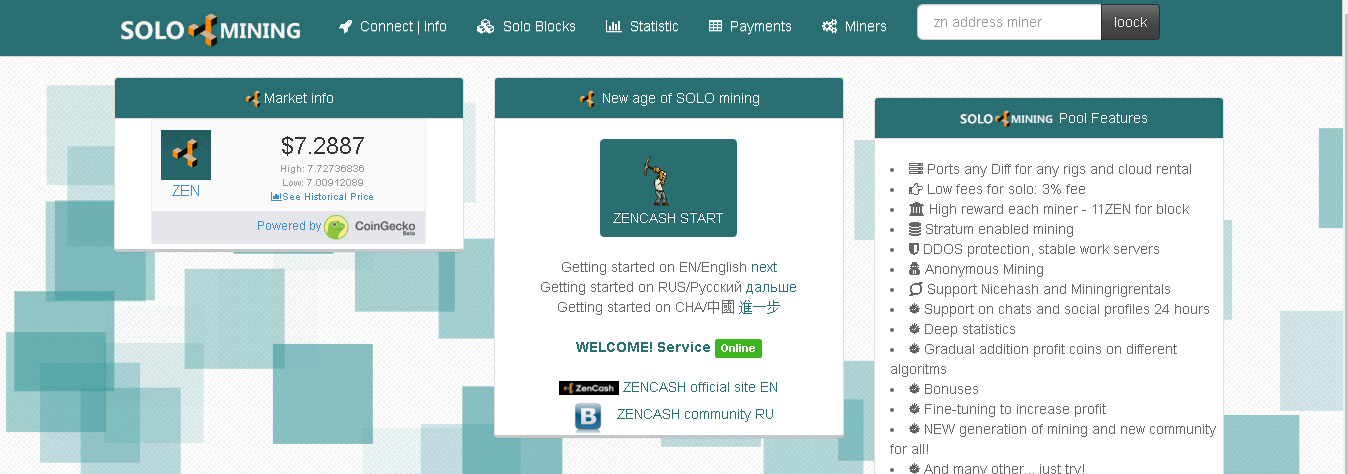Click the green Online status badge
Viewport: 1348px width, 474px height.
point(738,348)
